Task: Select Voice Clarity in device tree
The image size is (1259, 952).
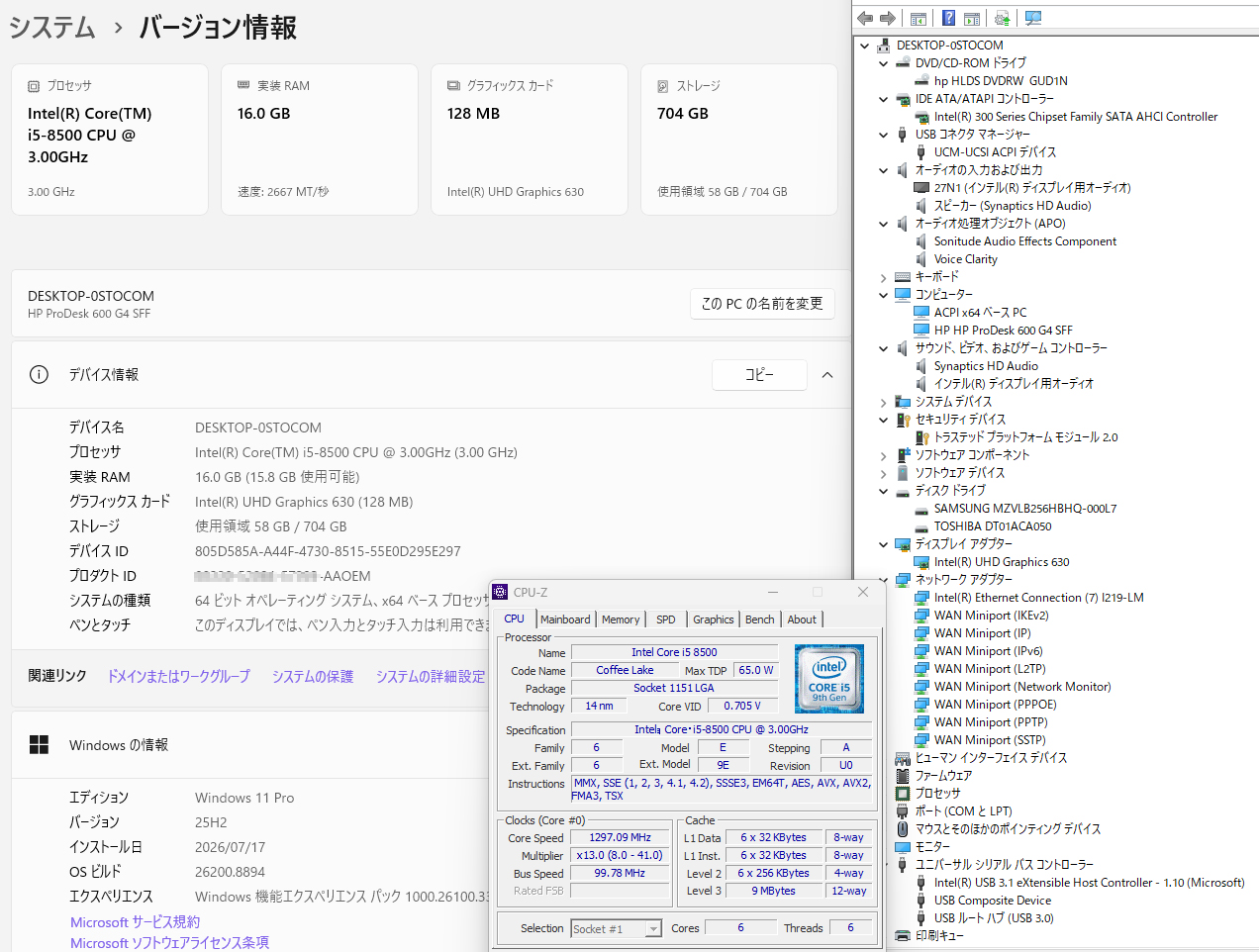Action: tap(966, 259)
